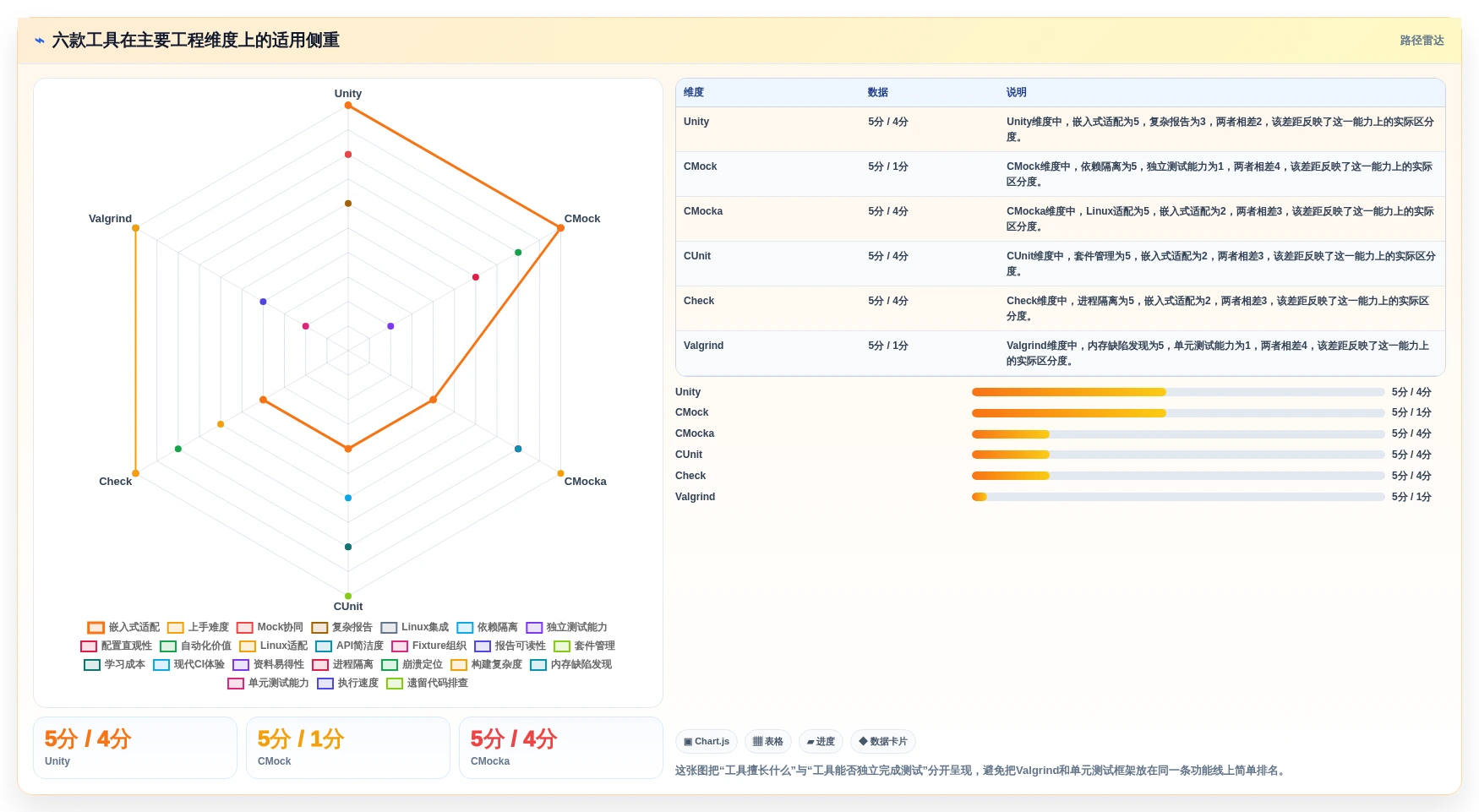Click the Valgrind progress bar
This screenshot has width=1479, height=812.
coord(1178,497)
